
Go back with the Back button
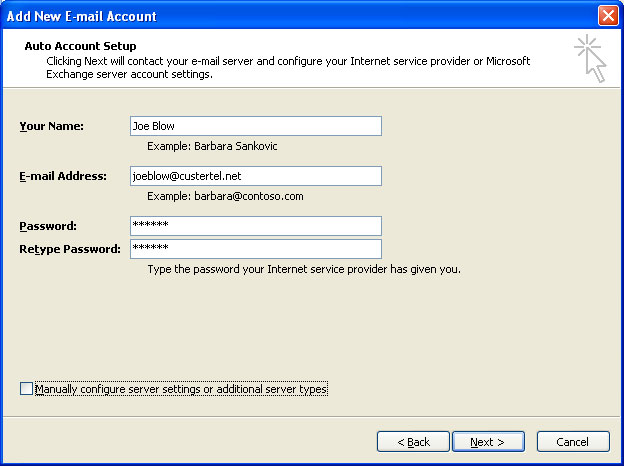point(413,442)
